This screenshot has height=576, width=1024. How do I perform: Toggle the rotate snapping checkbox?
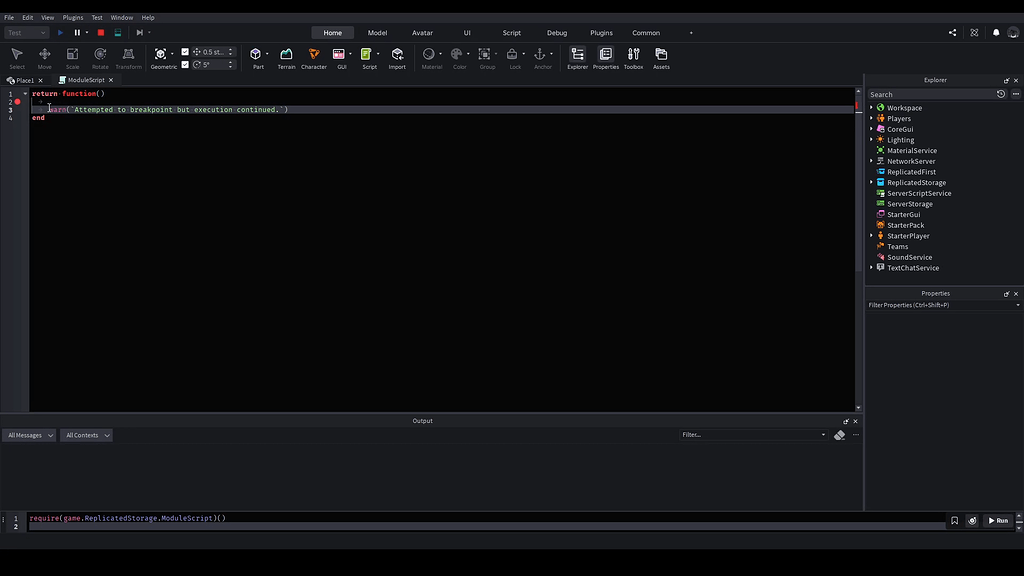185,64
